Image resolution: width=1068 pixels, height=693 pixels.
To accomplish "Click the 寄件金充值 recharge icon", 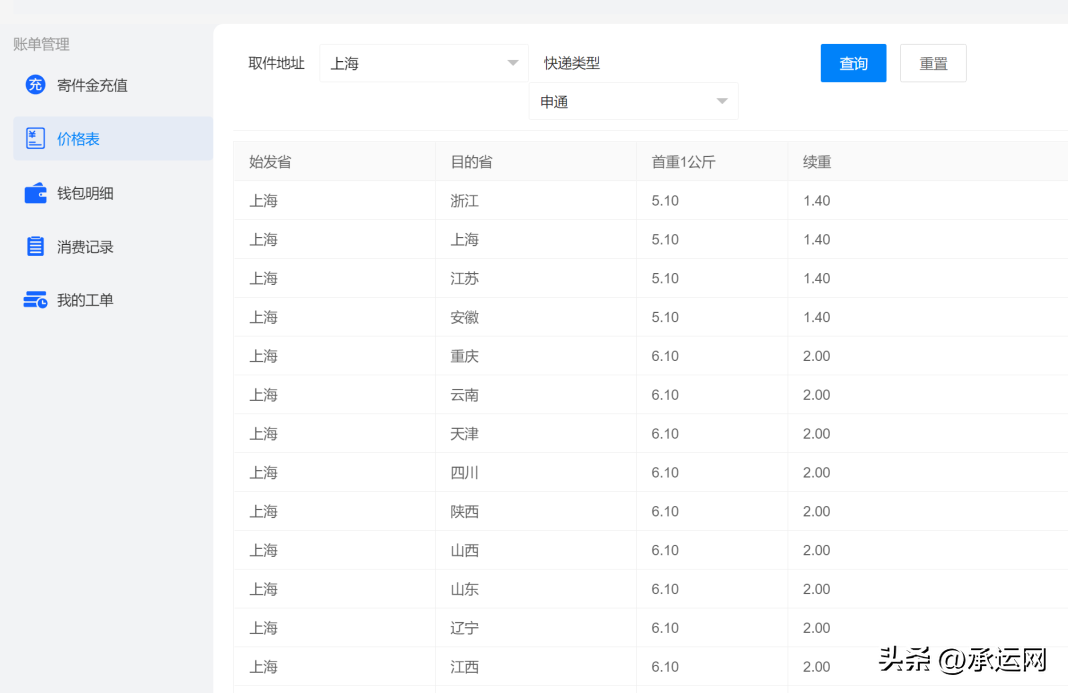I will tap(36, 85).
